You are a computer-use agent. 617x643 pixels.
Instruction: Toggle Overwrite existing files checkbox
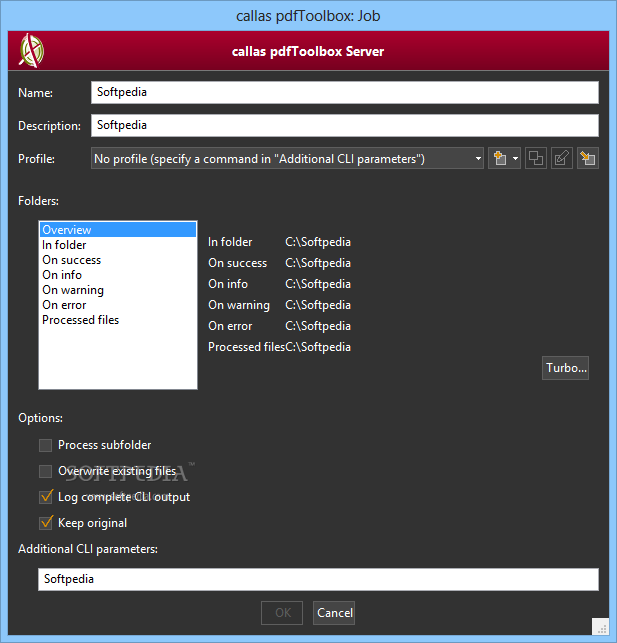tap(46, 471)
